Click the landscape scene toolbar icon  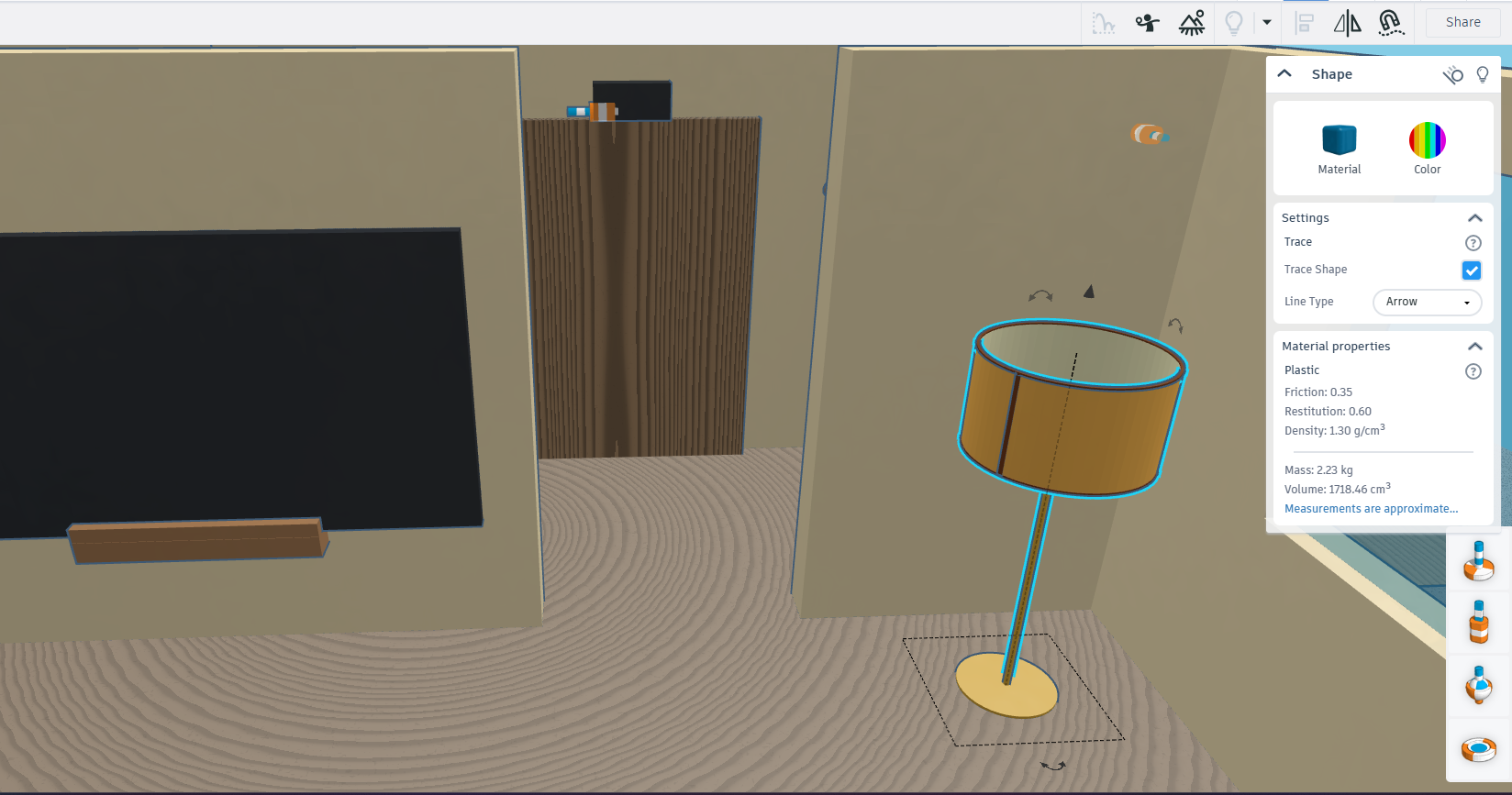[x=1192, y=22]
